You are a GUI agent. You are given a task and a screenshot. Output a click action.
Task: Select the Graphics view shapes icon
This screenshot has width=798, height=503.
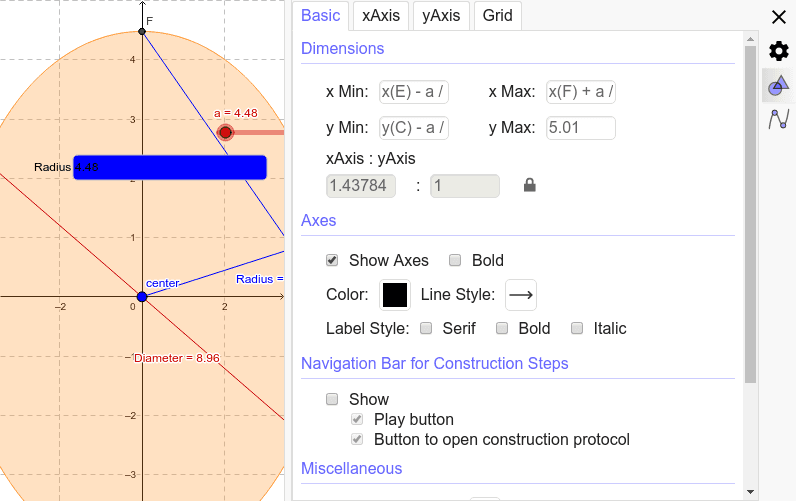(778, 86)
